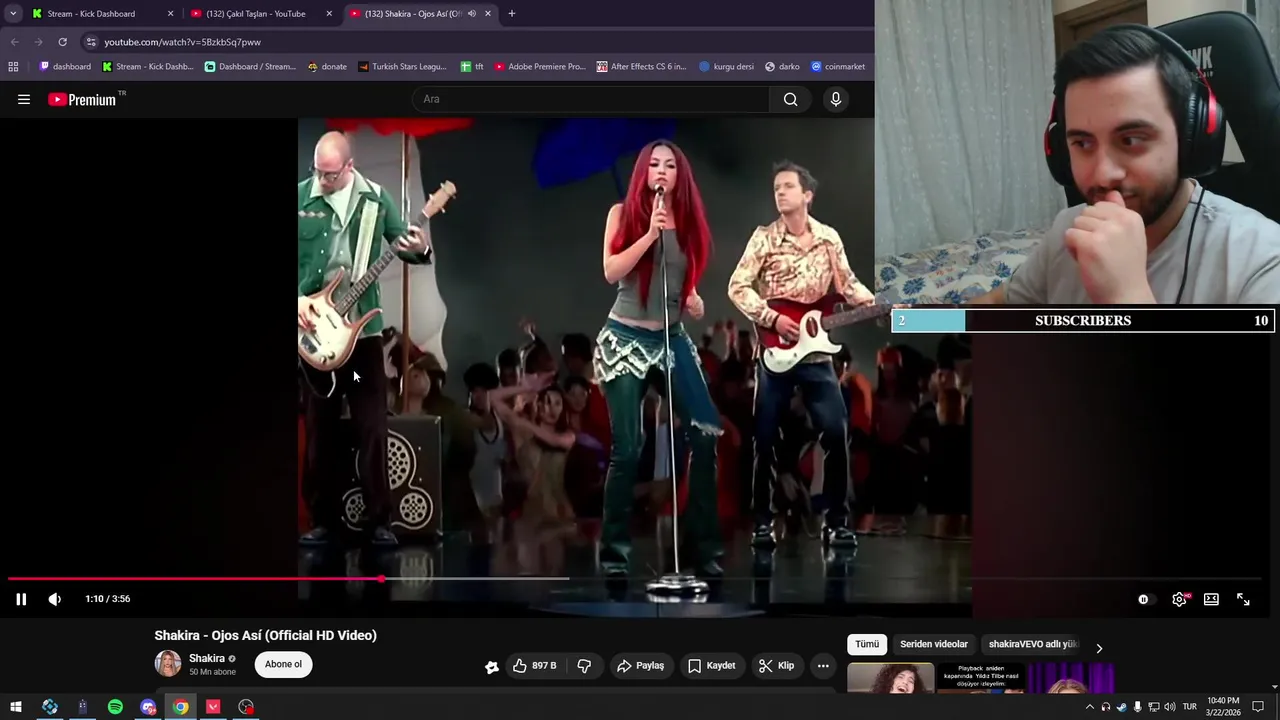Open the Adobe Premiere Pro bookmark
This screenshot has width=1280, height=720.
click(540, 67)
